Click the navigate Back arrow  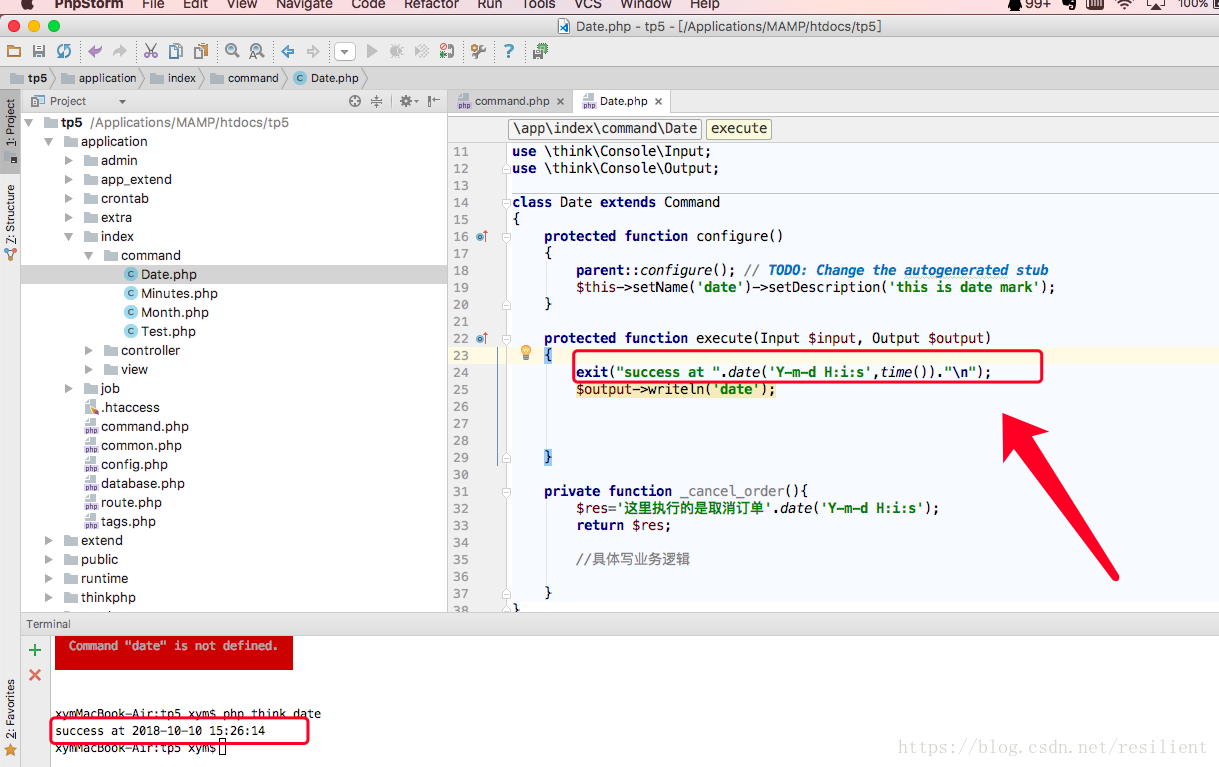288,51
